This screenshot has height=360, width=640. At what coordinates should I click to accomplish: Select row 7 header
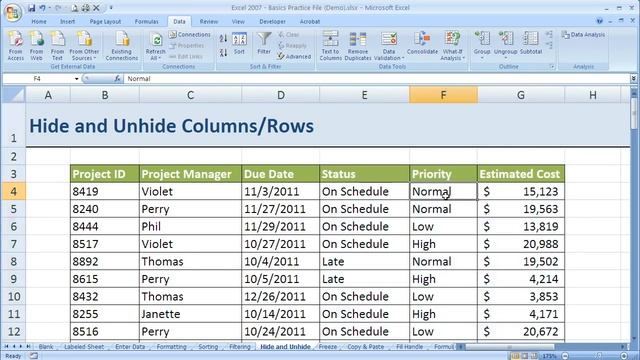click(x=13, y=244)
